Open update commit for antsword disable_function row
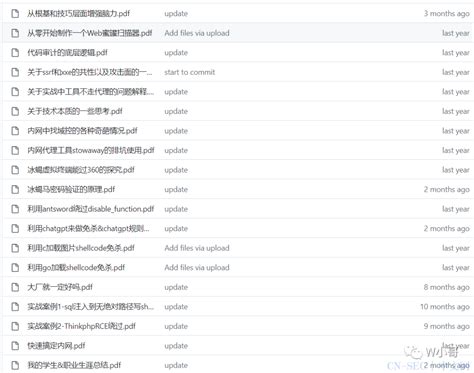This screenshot has width=474, height=373. coord(176,209)
